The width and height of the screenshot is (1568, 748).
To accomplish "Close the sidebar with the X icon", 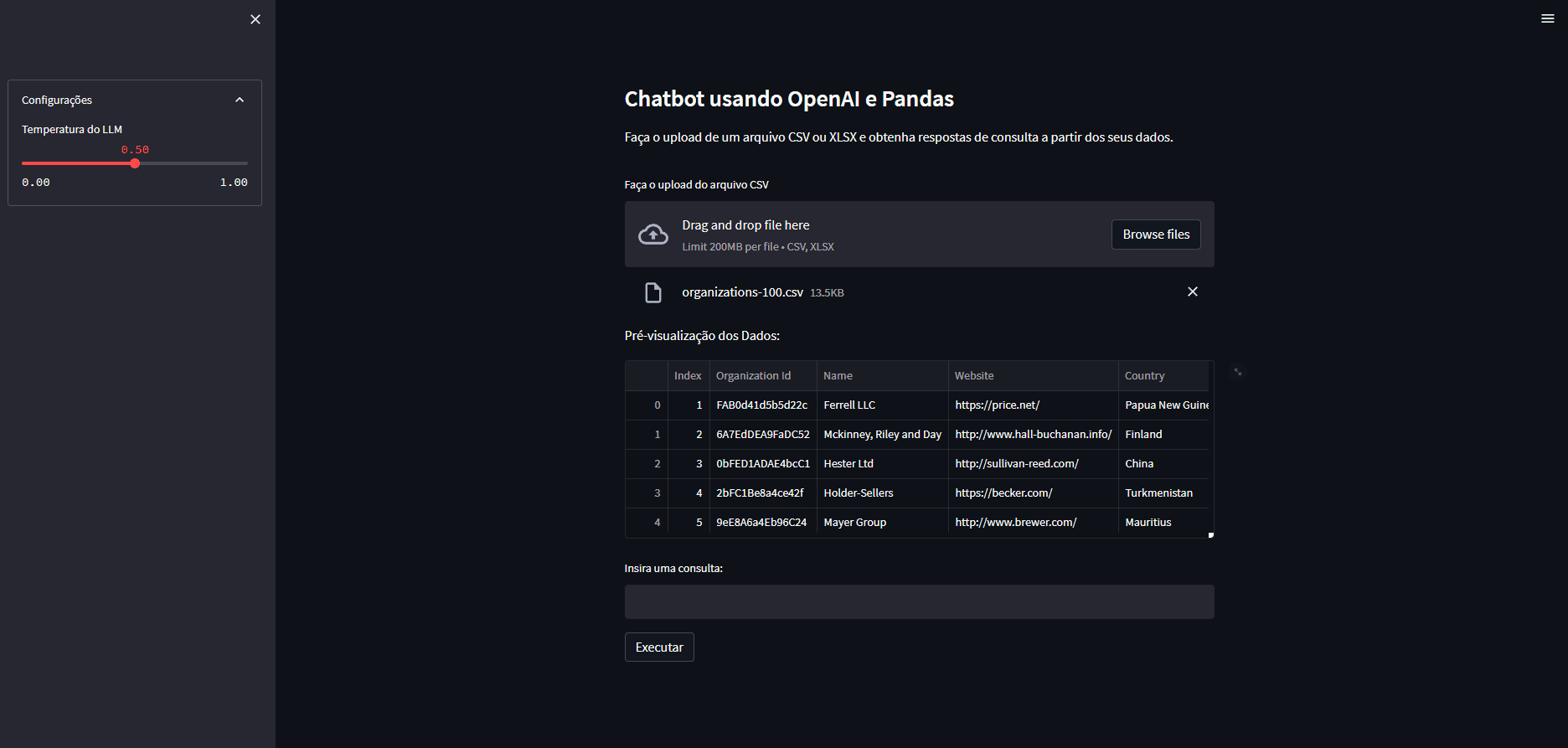I will tap(255, 19).
